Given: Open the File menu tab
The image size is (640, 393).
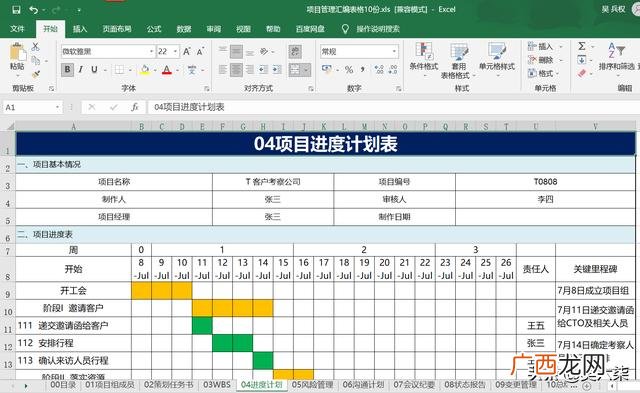Looking at the screenshot, I should point(17,29).
